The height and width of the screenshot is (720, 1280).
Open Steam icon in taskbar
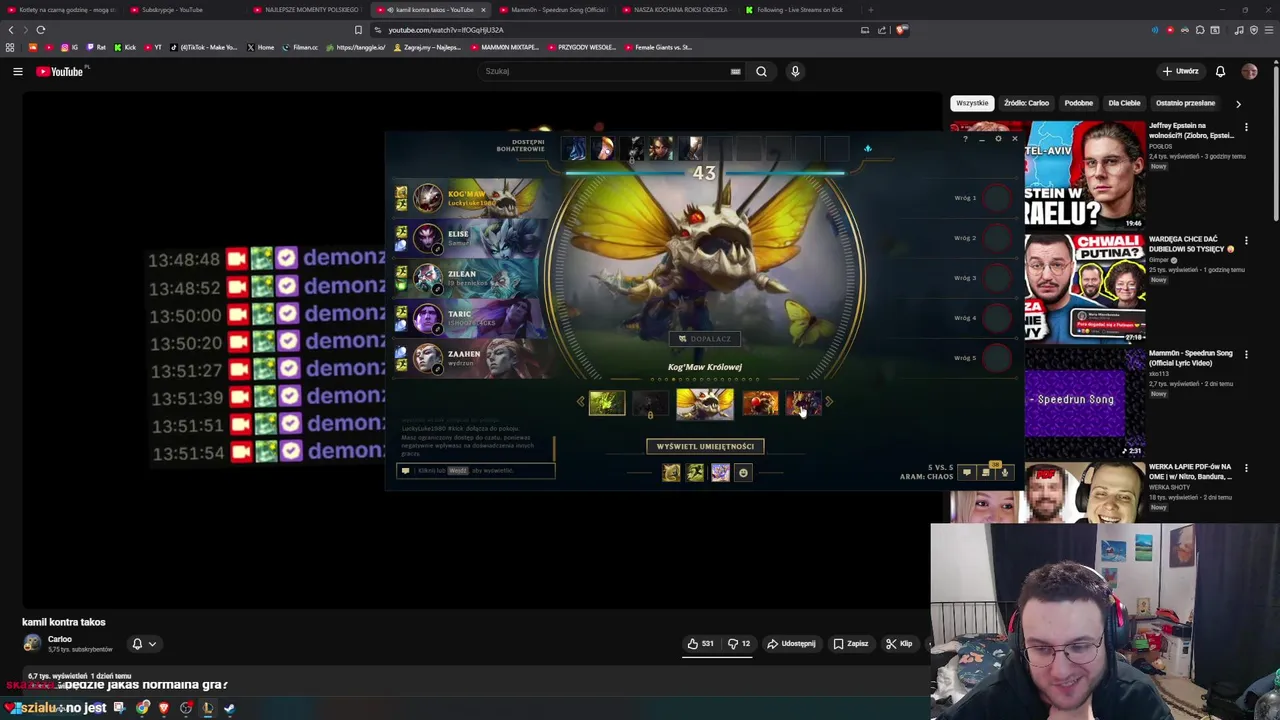[x=229, y=708]
